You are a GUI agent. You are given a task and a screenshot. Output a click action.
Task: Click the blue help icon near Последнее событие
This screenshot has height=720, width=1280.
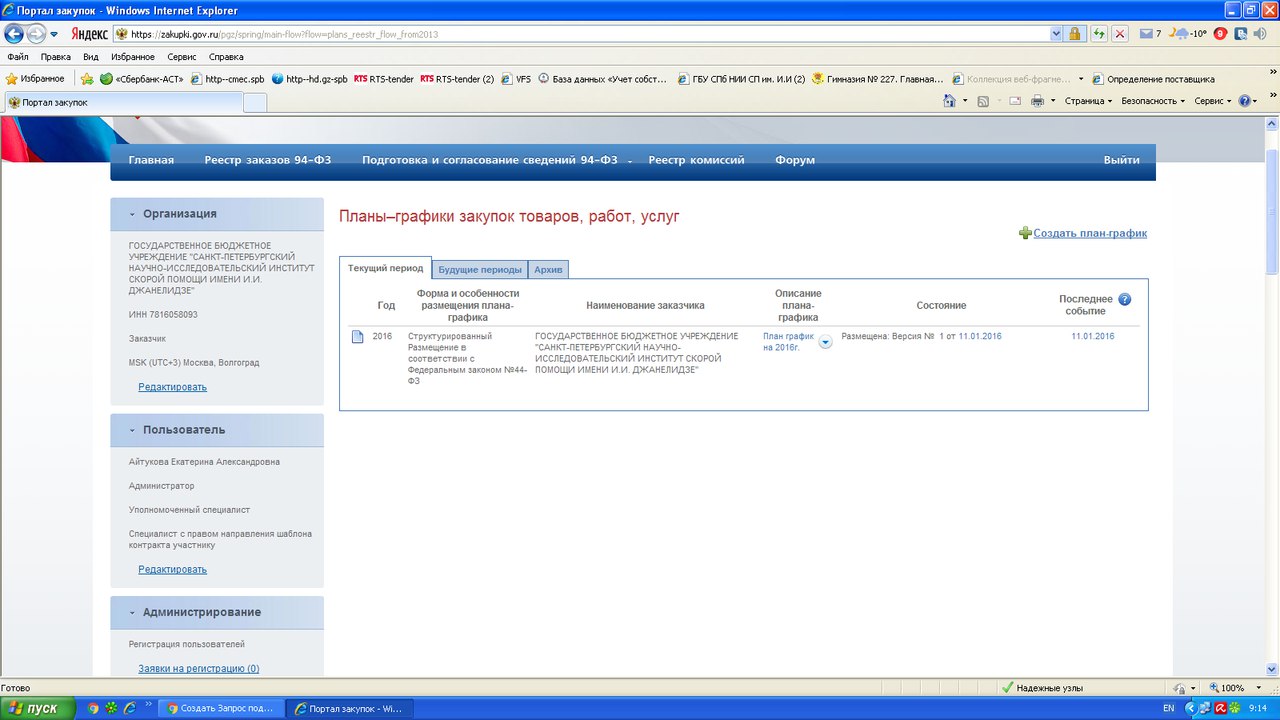tap(1125, 299)
